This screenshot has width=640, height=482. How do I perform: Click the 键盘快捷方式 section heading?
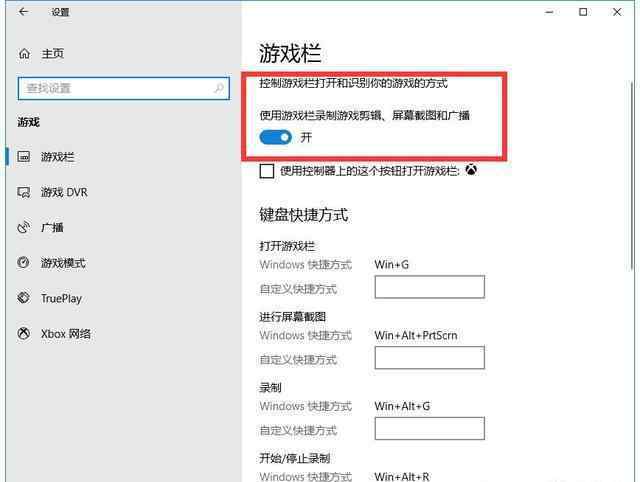pos(304,215)
